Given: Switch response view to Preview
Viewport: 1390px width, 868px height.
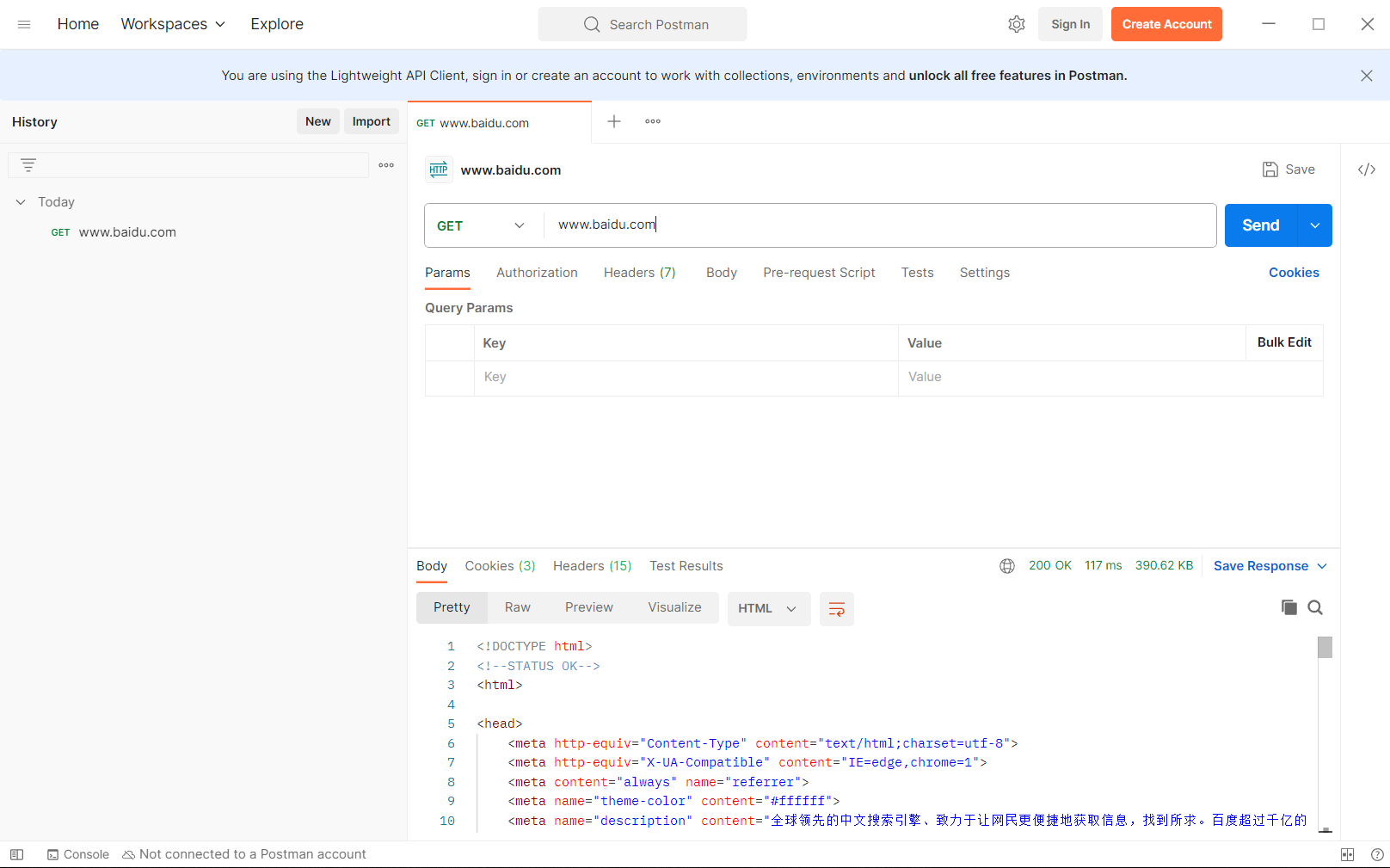Looking at the screenshot, I should (589, 607).
